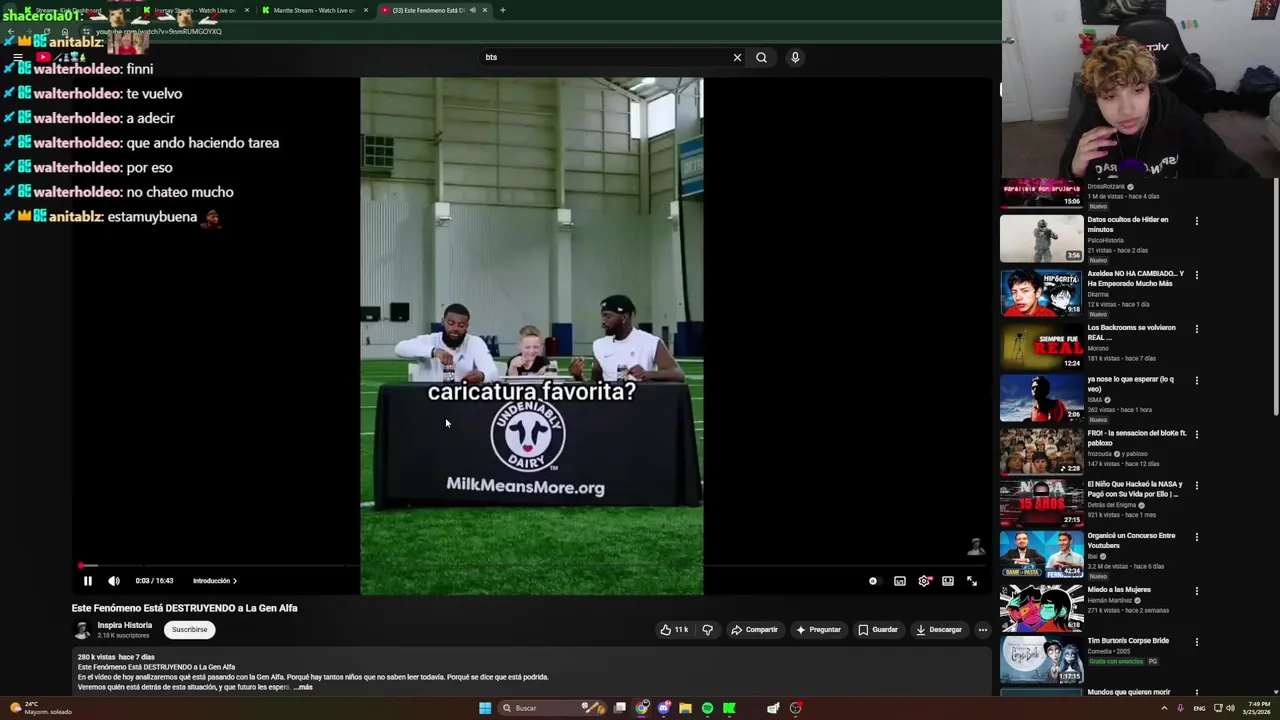1280x720 pixels.
Task: Close the Mantte Stream tab
Action: [x=366, y=10]
